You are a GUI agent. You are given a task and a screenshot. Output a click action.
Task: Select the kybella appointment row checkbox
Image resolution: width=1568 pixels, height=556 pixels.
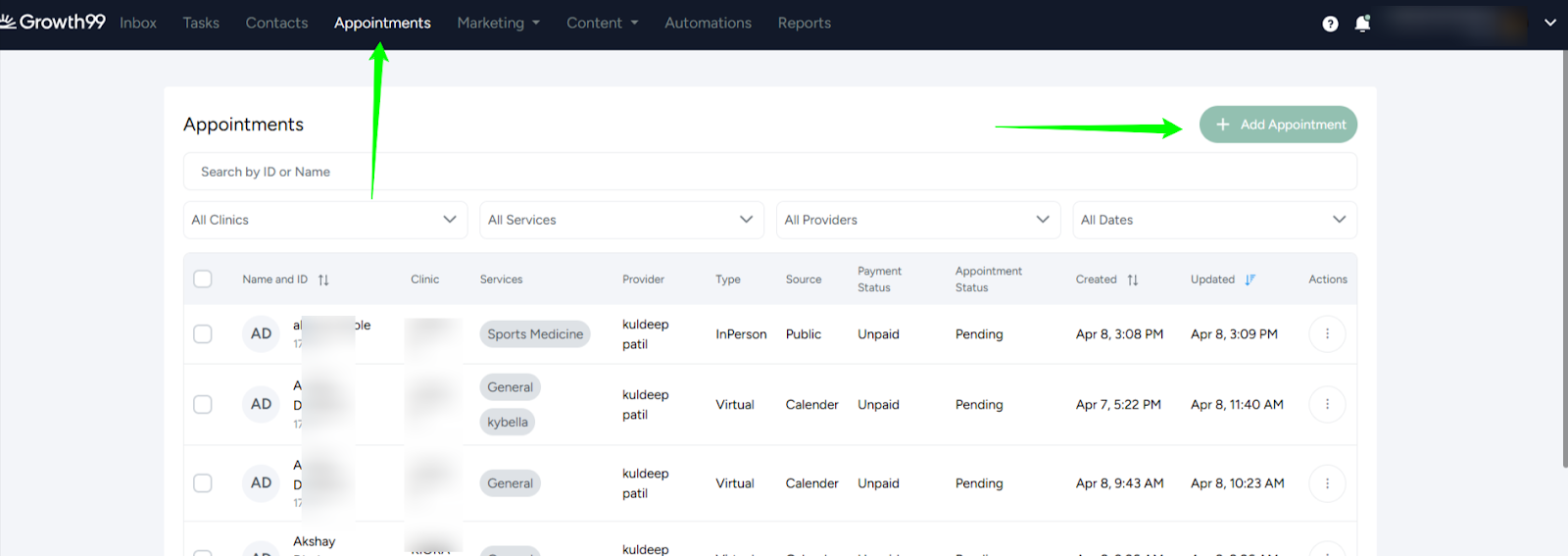(203, 404)
